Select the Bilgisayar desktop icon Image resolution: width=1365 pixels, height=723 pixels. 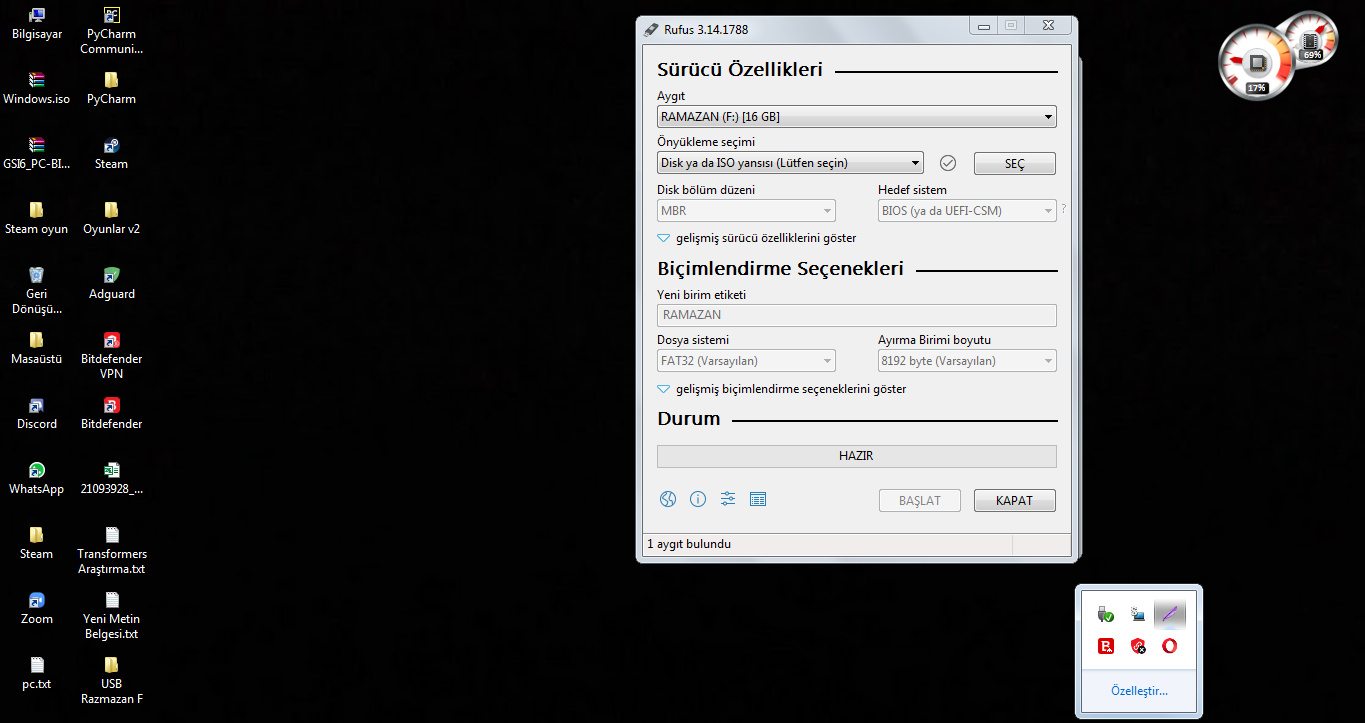[37, 23]
